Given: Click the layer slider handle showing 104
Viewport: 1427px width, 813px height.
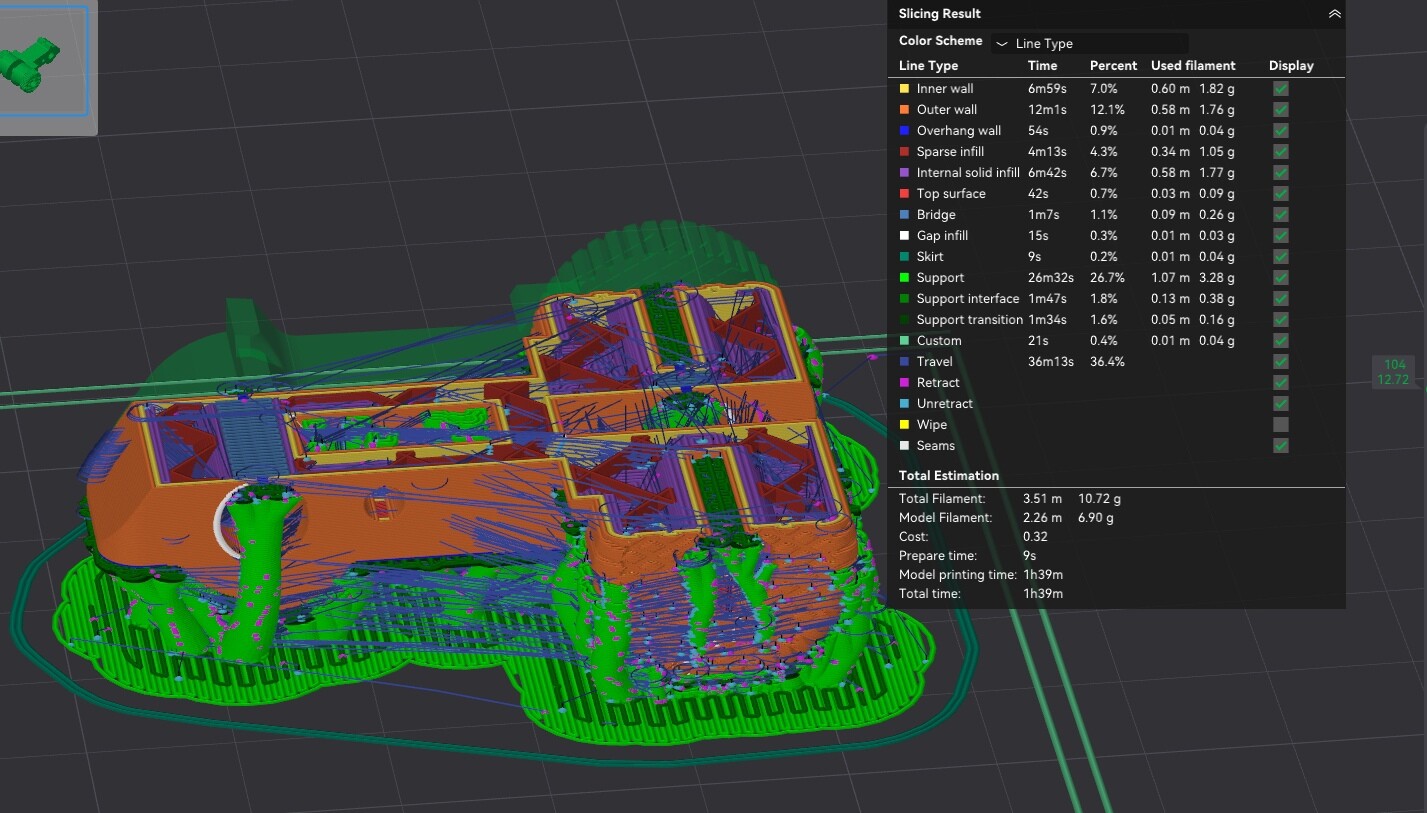Looking at the screenshot, I should (x=1393, y=372).
